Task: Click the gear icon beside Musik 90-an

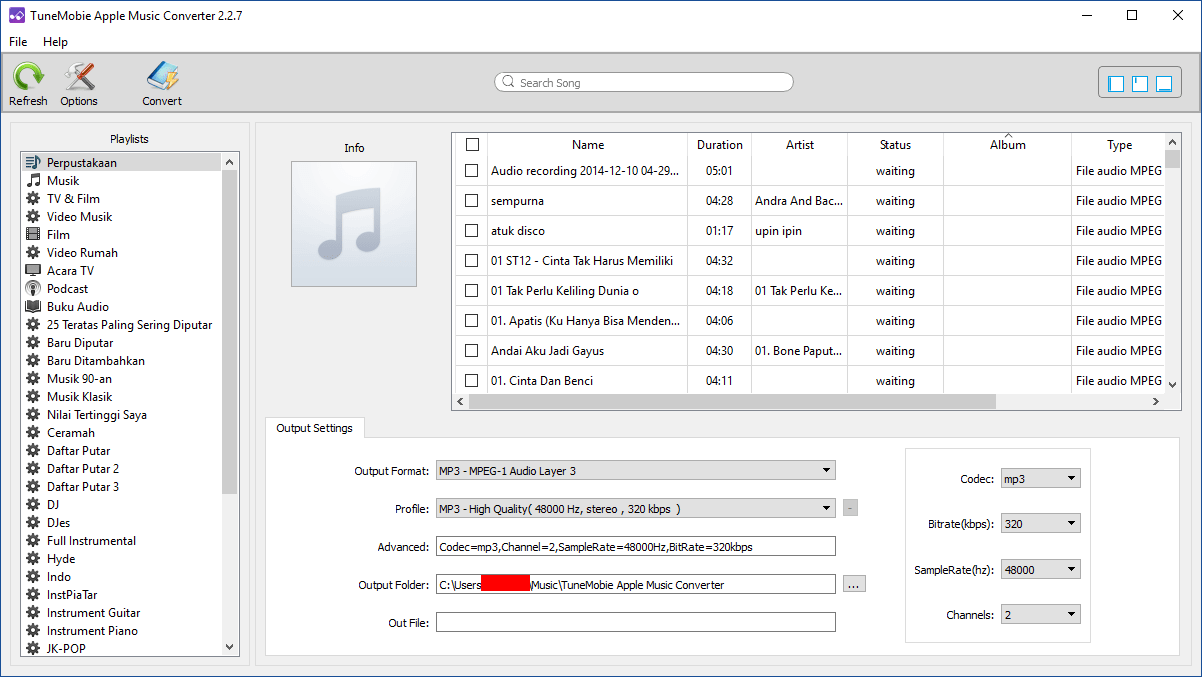Action: (x=33, y=378)
